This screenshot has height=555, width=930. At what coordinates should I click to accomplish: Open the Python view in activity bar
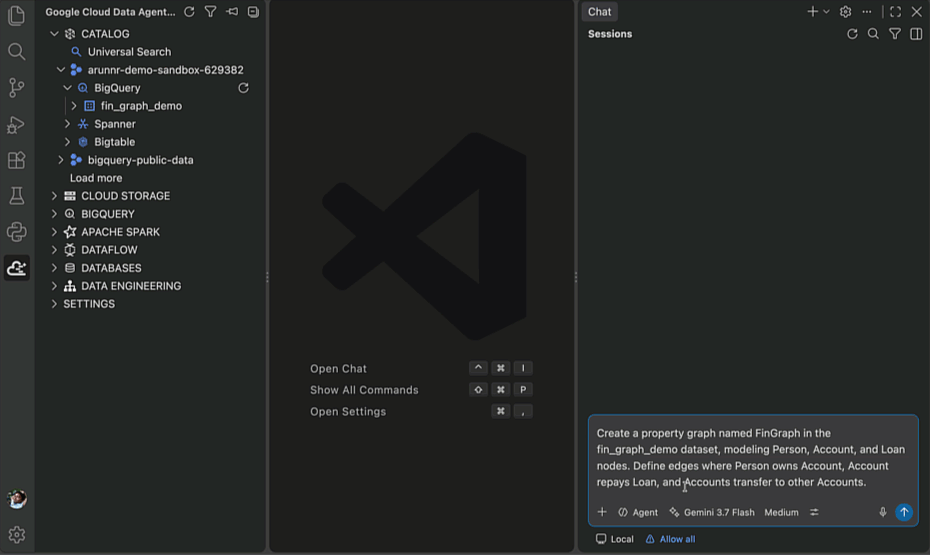(17, 232)
